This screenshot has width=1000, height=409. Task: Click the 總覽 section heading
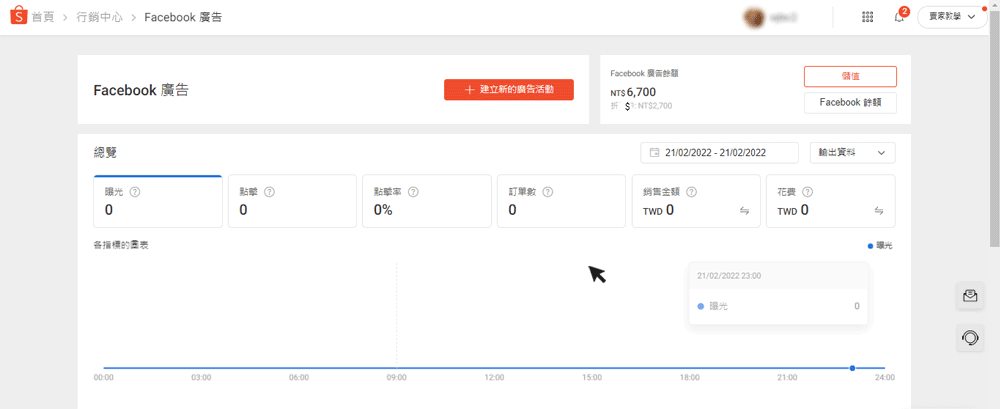click(105, 153)
